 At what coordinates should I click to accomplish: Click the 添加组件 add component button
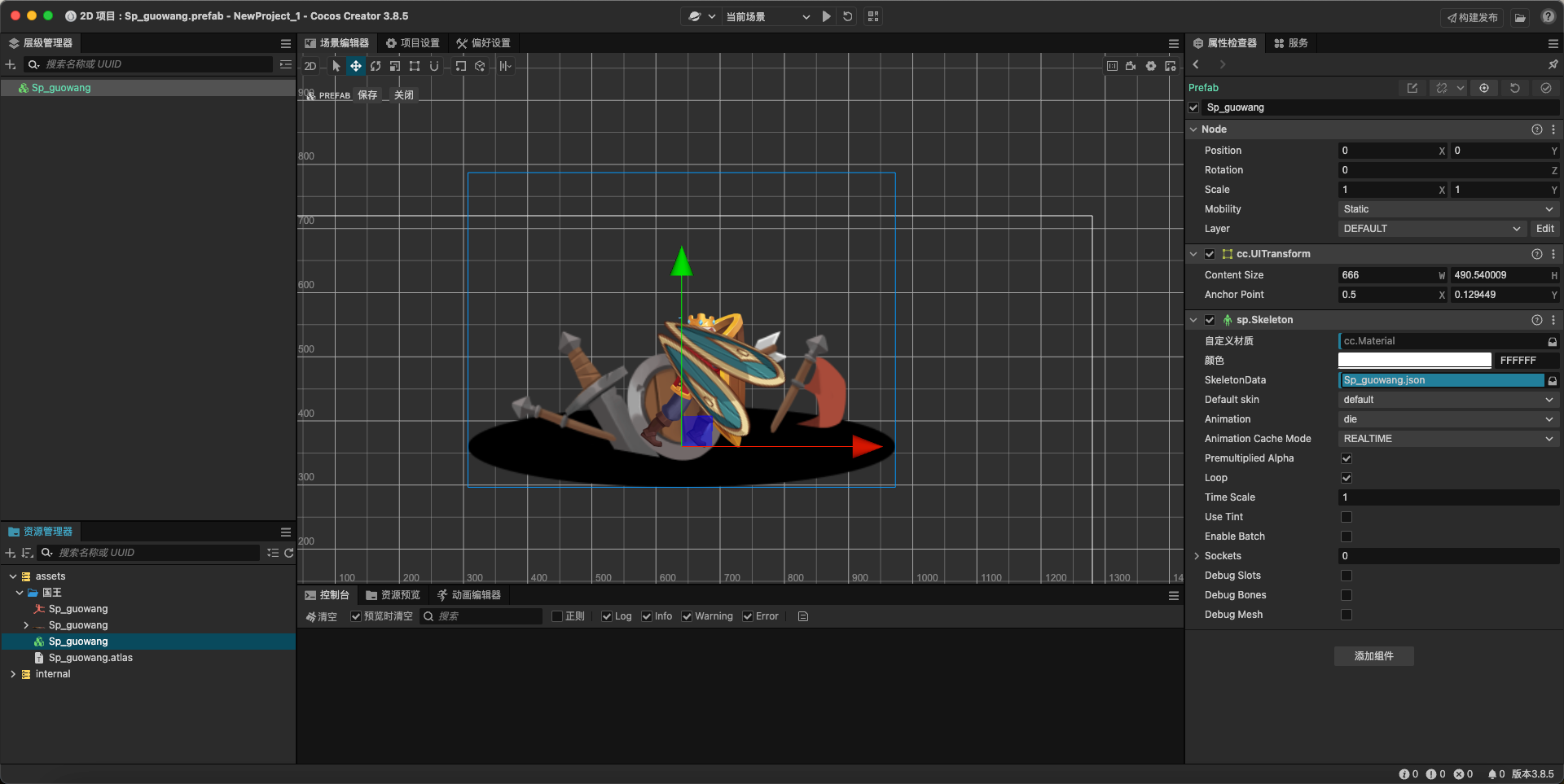(1374, 656)
